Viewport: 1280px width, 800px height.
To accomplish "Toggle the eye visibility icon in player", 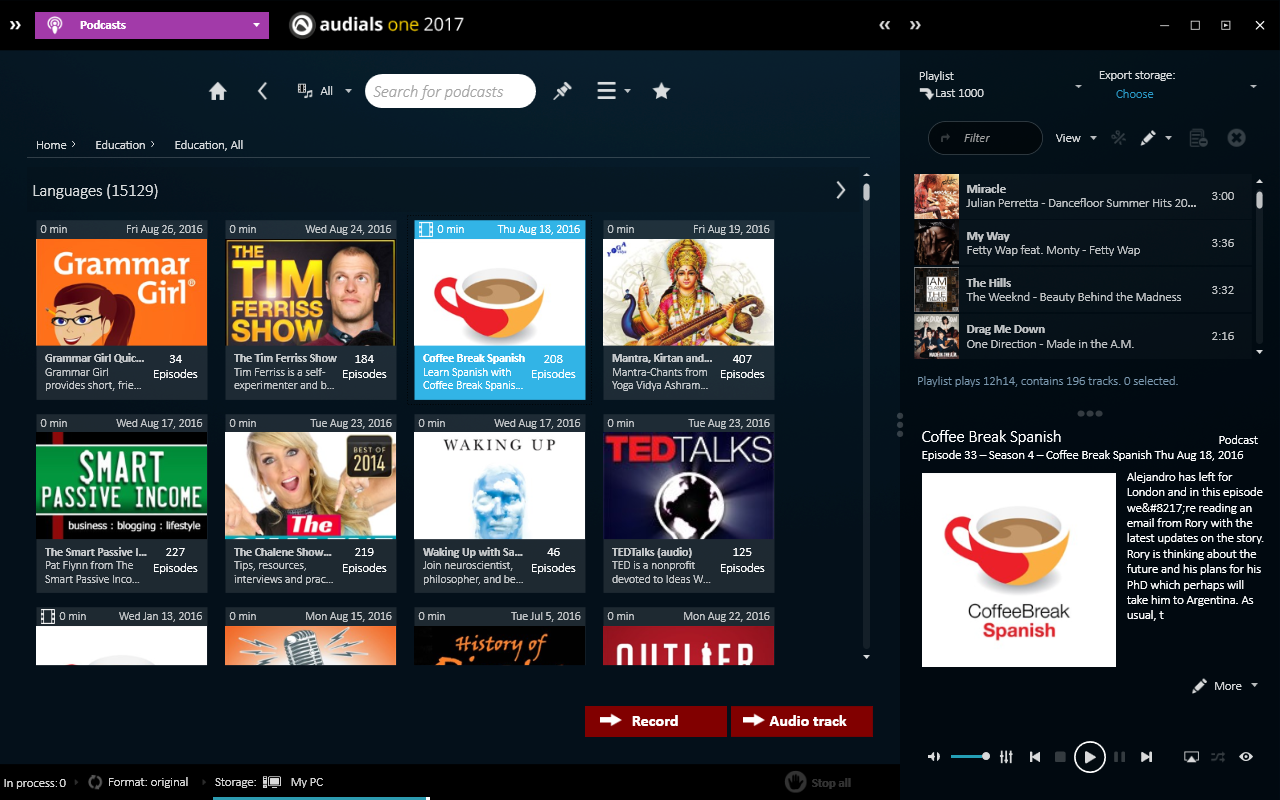I will (x=1246, y=757).
